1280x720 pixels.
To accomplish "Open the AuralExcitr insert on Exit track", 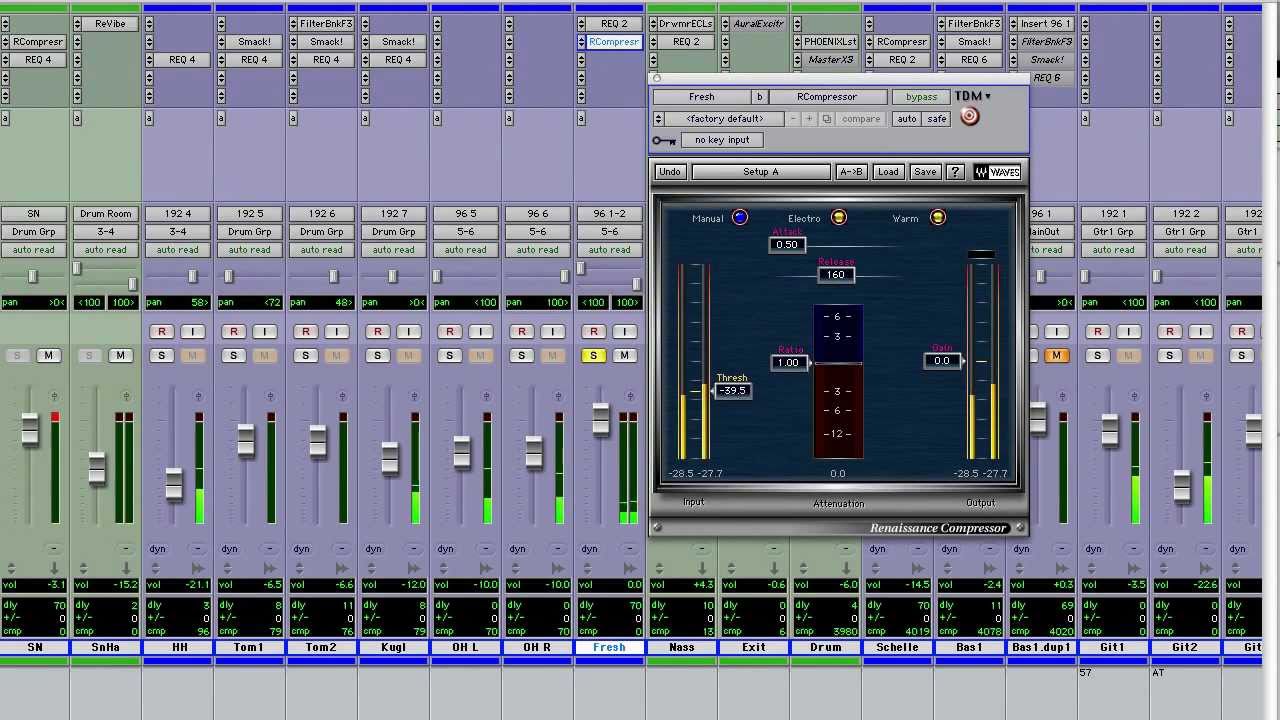I will point(758,24).
